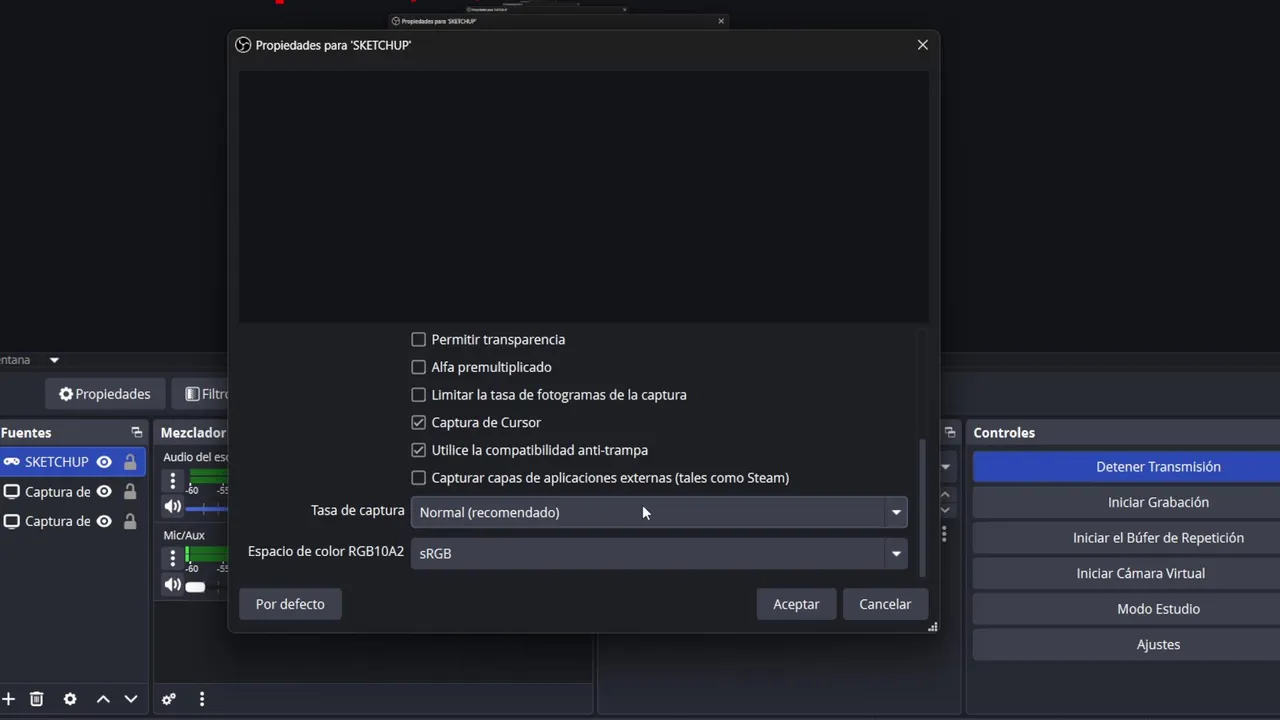Enable Capturar capas de aplicaciones externas
This screenshot has height=720, width=1280.
pos(419,478)
